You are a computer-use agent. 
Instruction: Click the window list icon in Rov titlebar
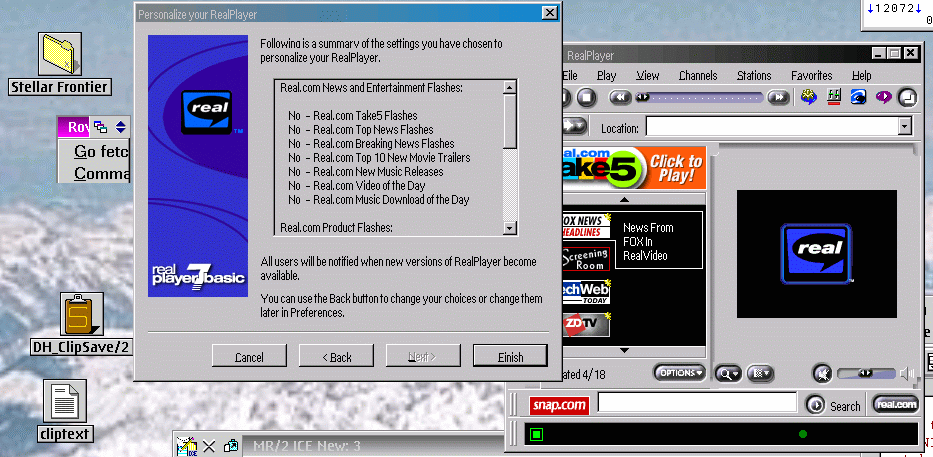(x=101, y=127)
